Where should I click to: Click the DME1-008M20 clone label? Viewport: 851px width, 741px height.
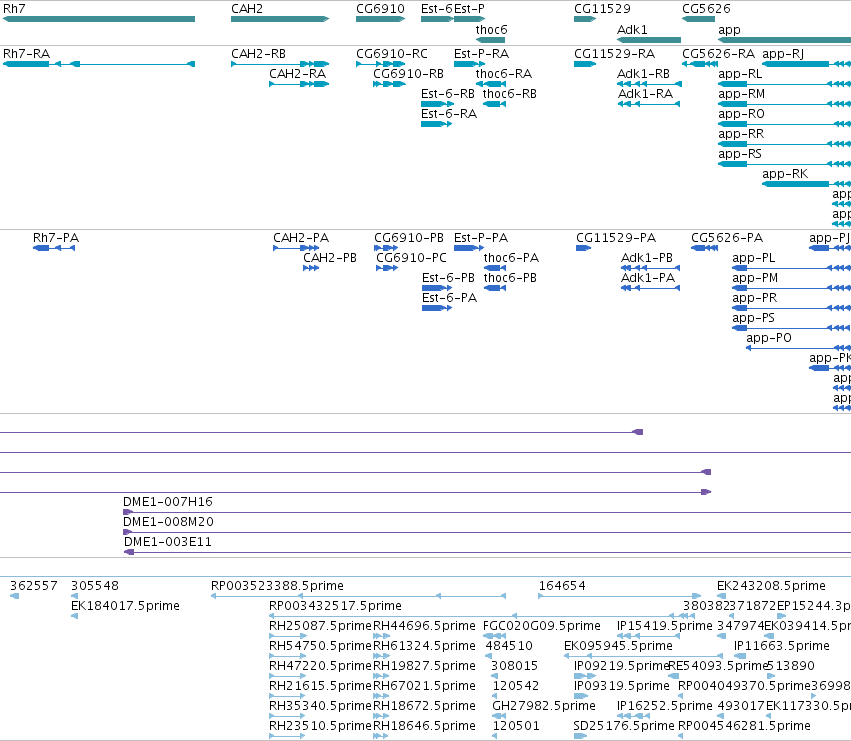click(168, 522)
